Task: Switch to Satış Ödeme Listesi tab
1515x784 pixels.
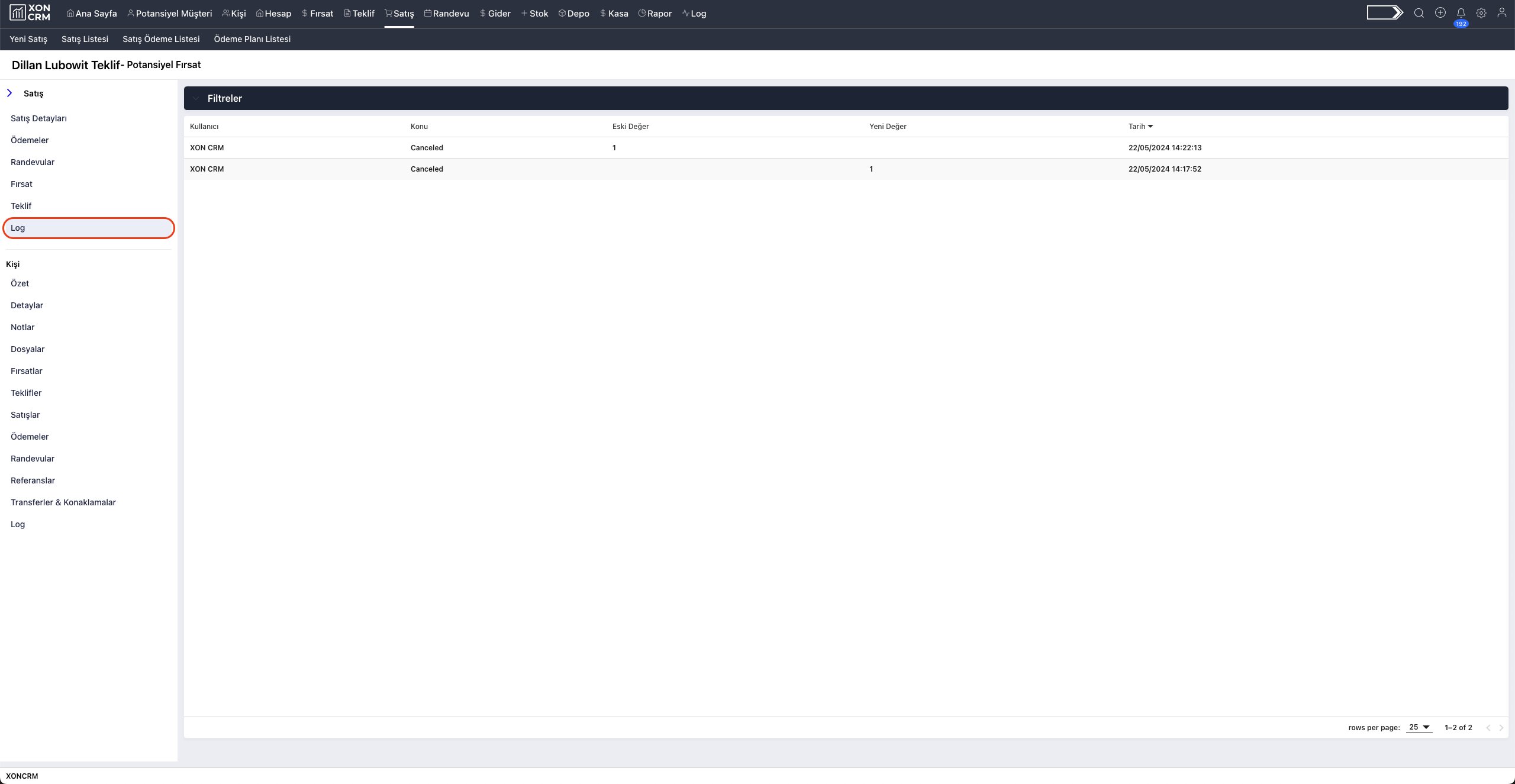Action: coord(161,39)
